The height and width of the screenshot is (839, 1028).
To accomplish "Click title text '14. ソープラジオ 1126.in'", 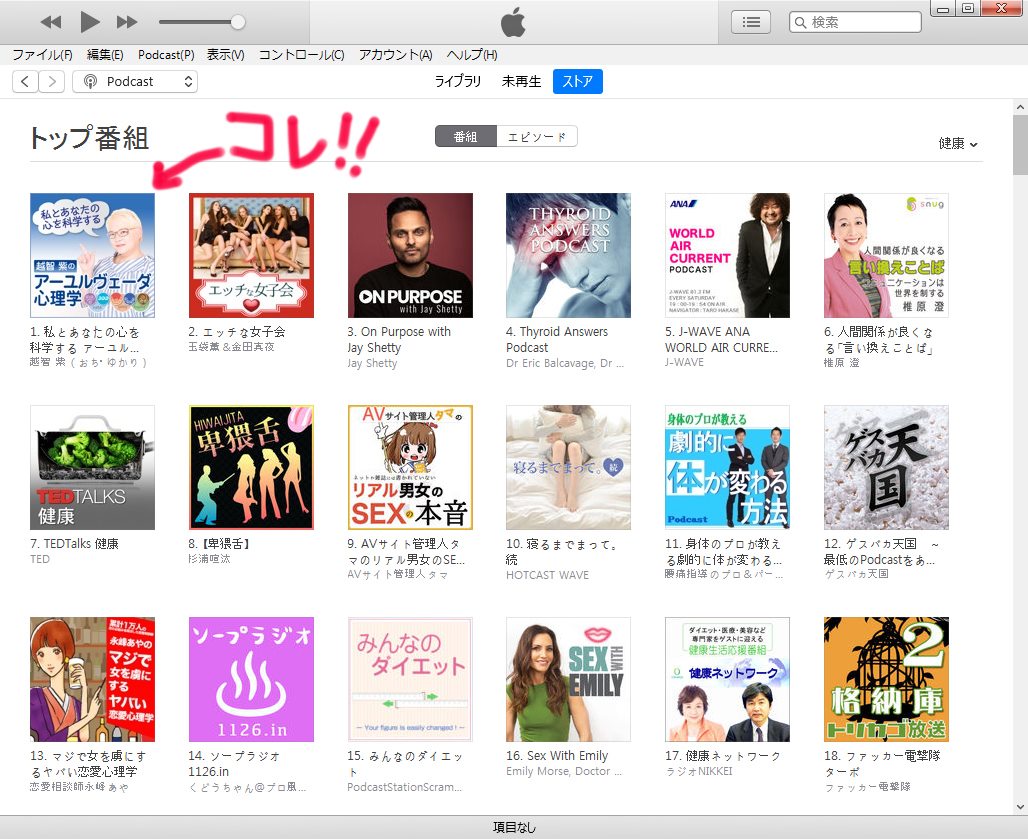I will [x=235, y=764].
